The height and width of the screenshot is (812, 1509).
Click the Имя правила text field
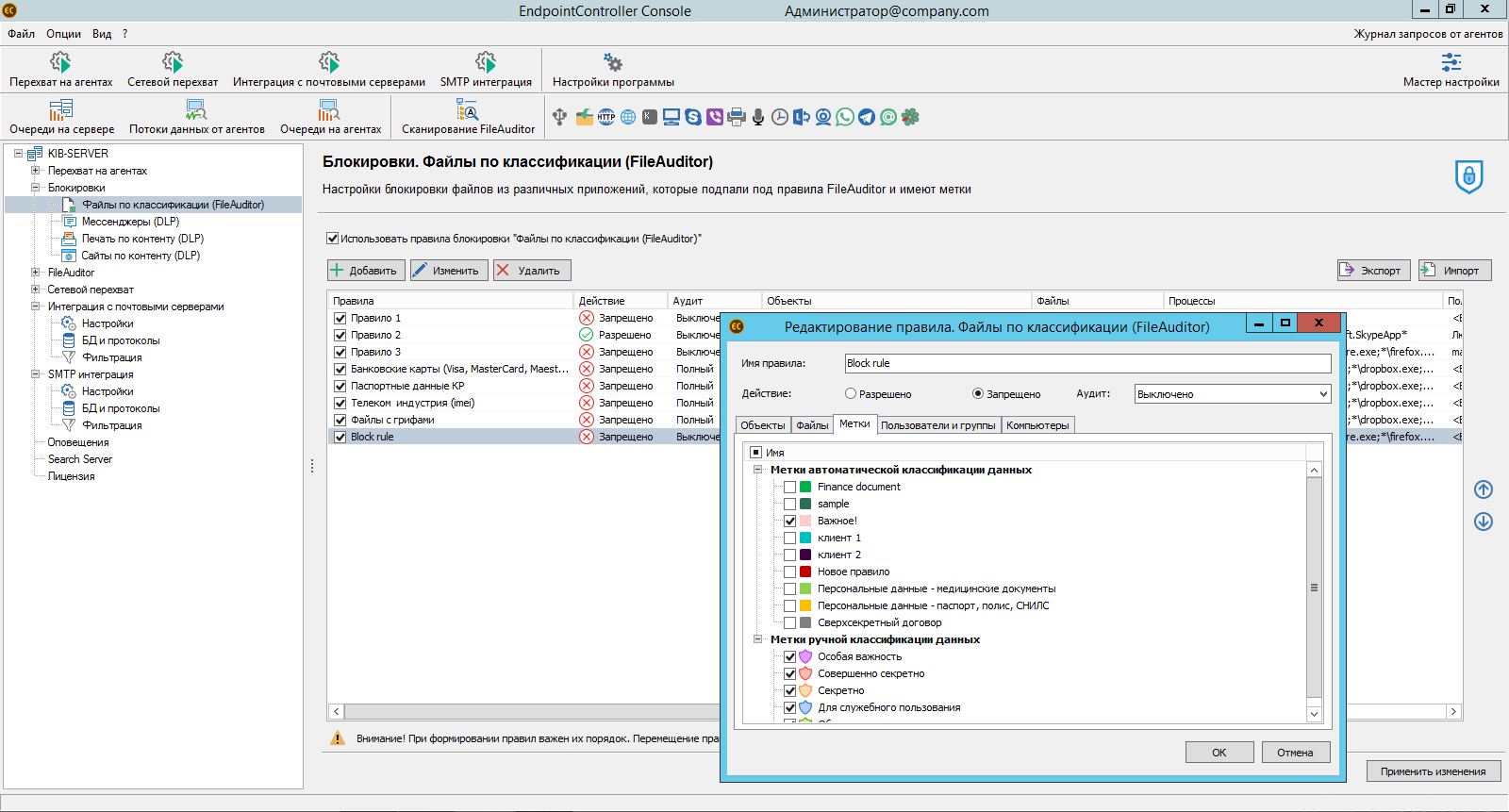coord(1086,363)
